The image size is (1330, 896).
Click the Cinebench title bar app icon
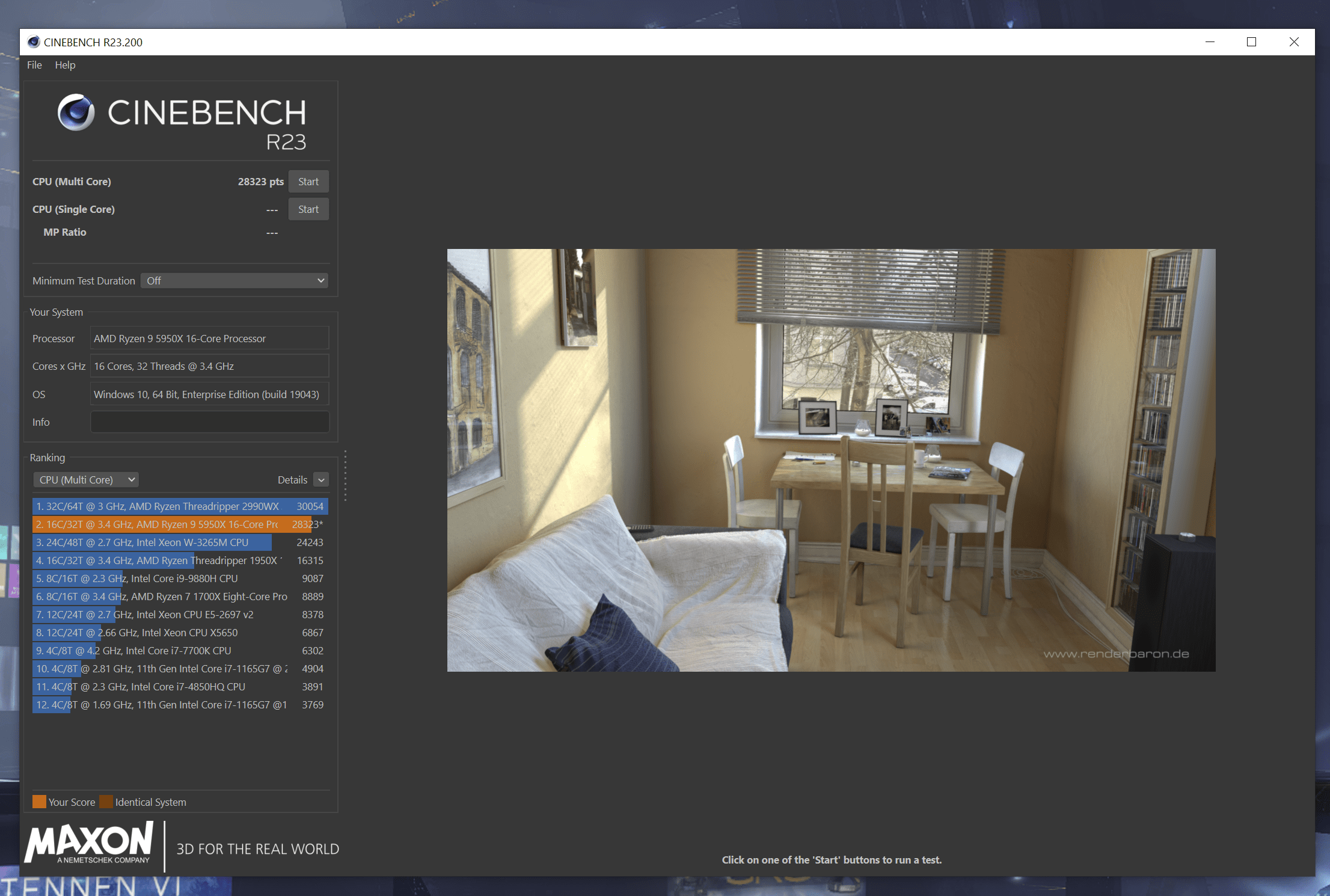(x=34, y=42)
